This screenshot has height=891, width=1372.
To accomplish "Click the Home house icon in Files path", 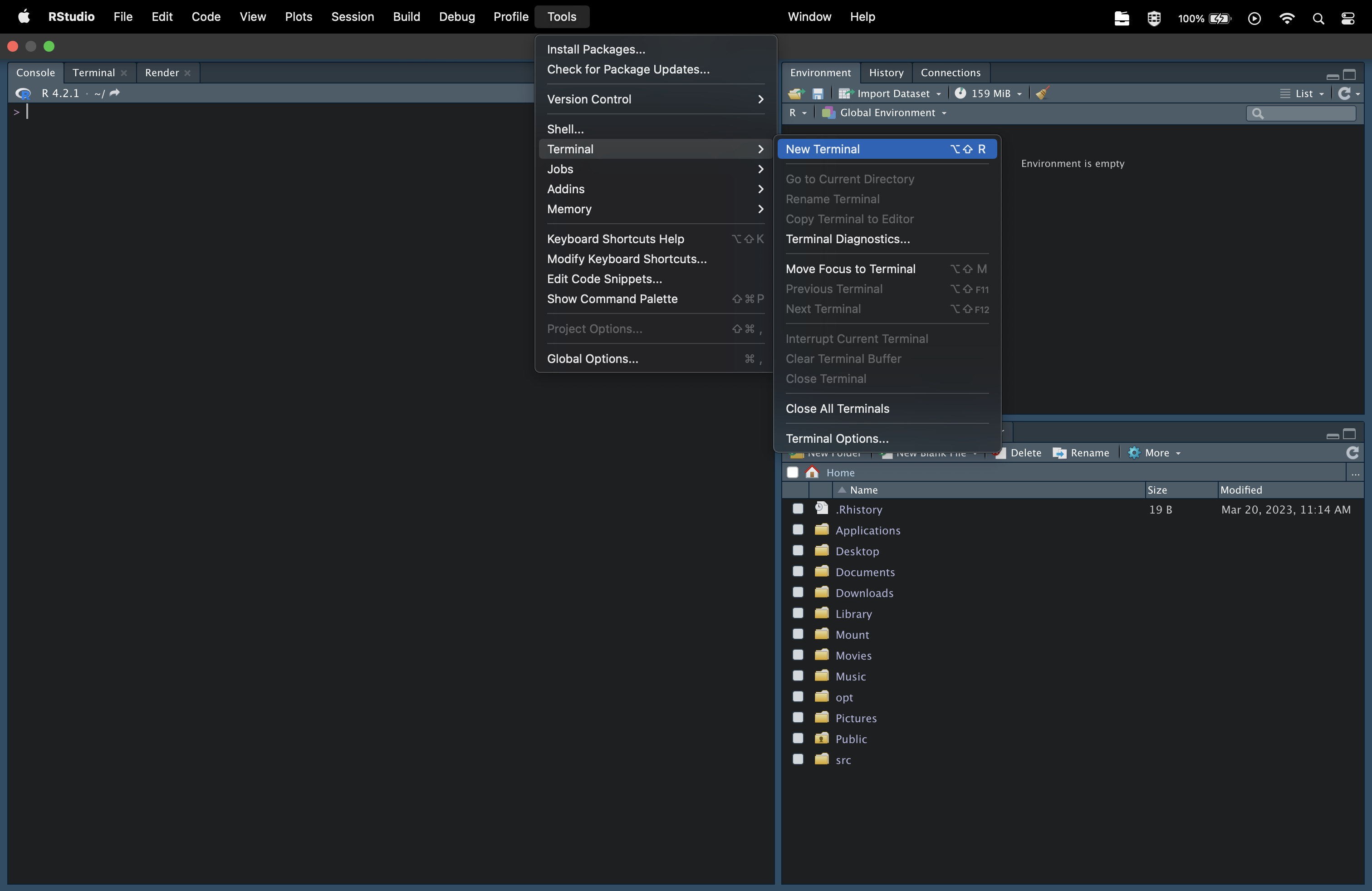I will [x=812, y=473].
